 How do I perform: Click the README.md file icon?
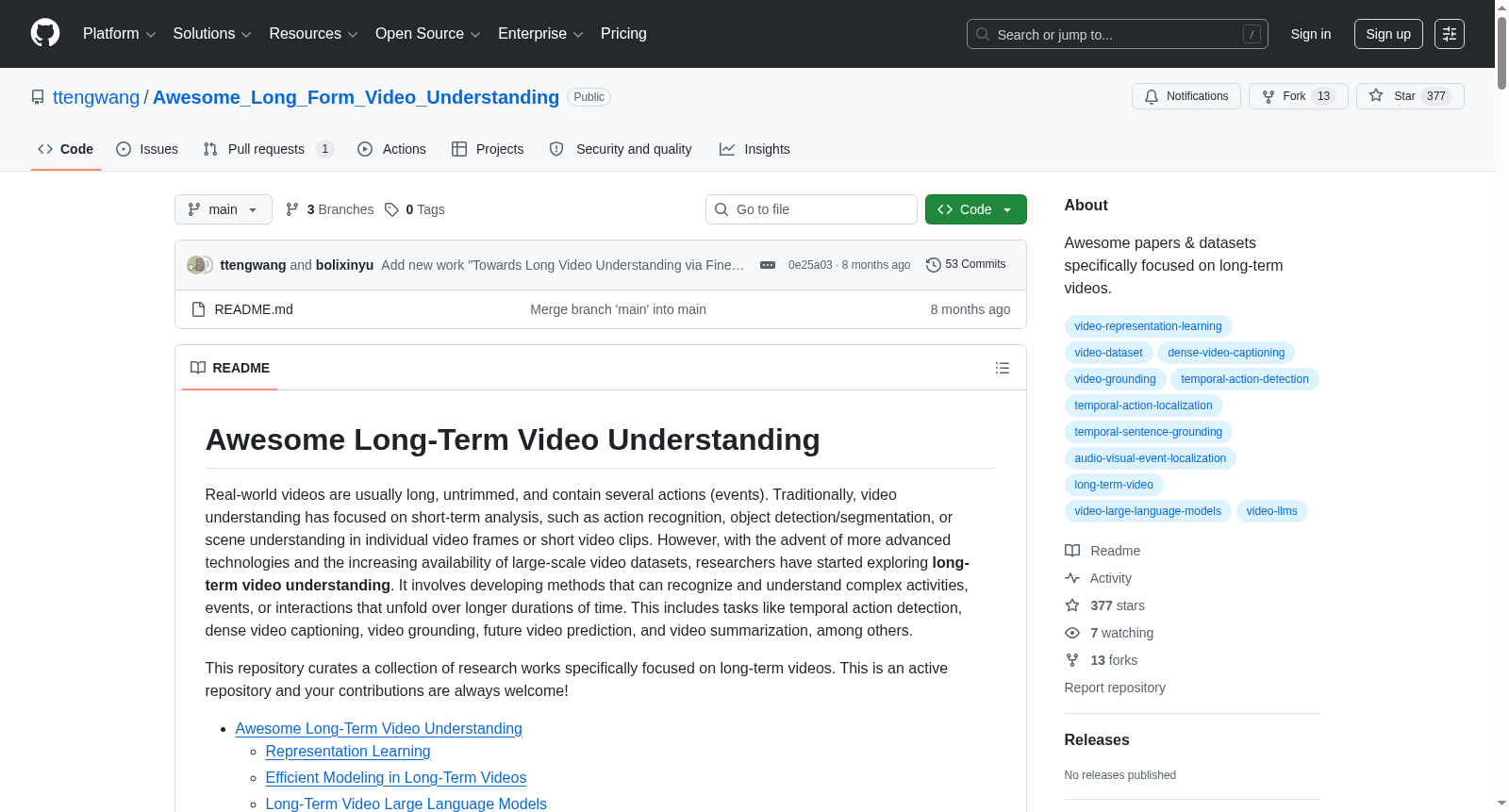(x=198, y=309)
